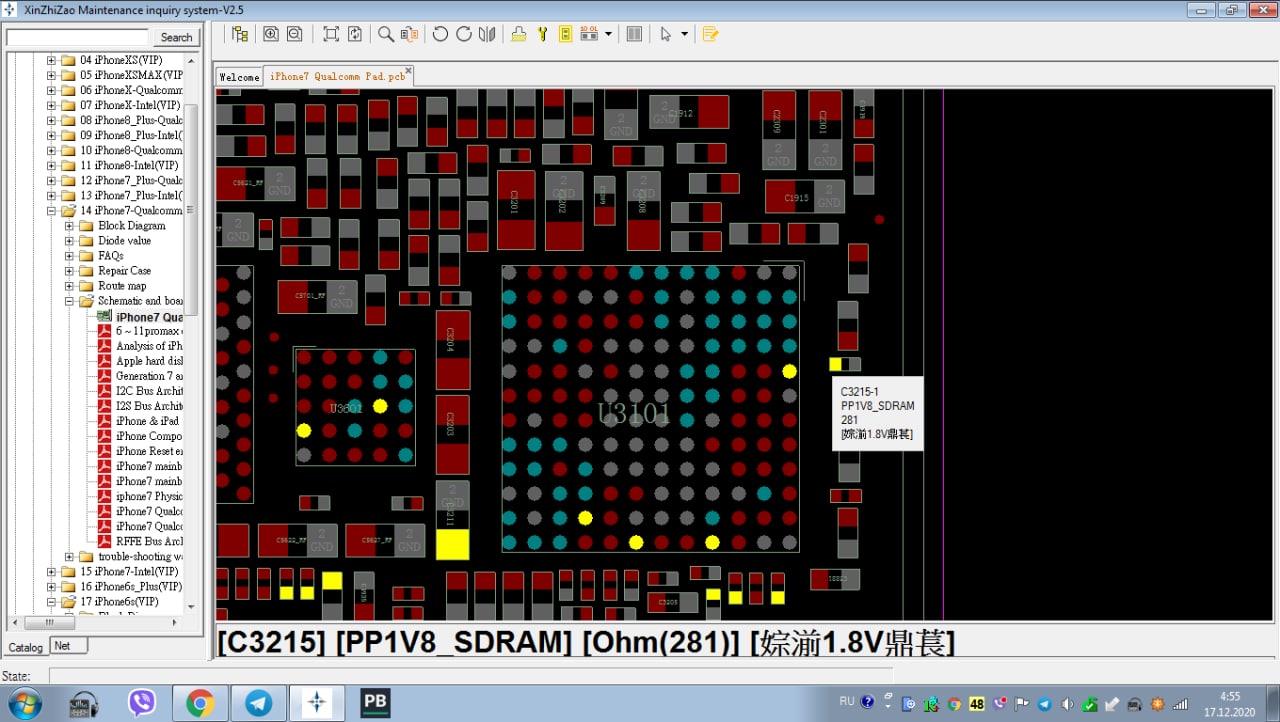Open the I2S Bus Architecture PDF

pos(148,406)
